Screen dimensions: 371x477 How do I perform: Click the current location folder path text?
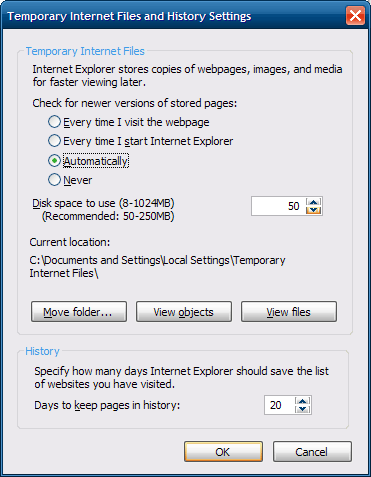point(157,266)
